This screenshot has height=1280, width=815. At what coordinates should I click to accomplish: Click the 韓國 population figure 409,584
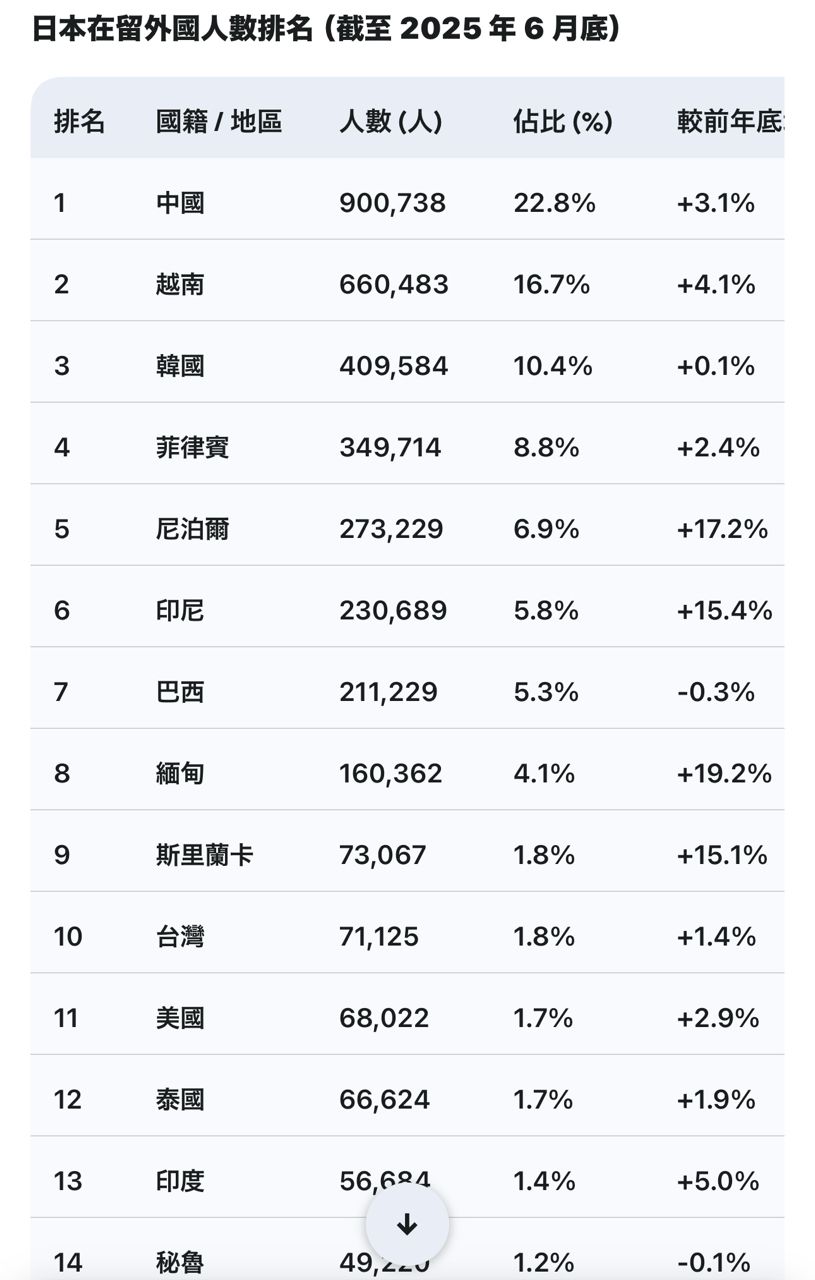[x=393, y=366]
